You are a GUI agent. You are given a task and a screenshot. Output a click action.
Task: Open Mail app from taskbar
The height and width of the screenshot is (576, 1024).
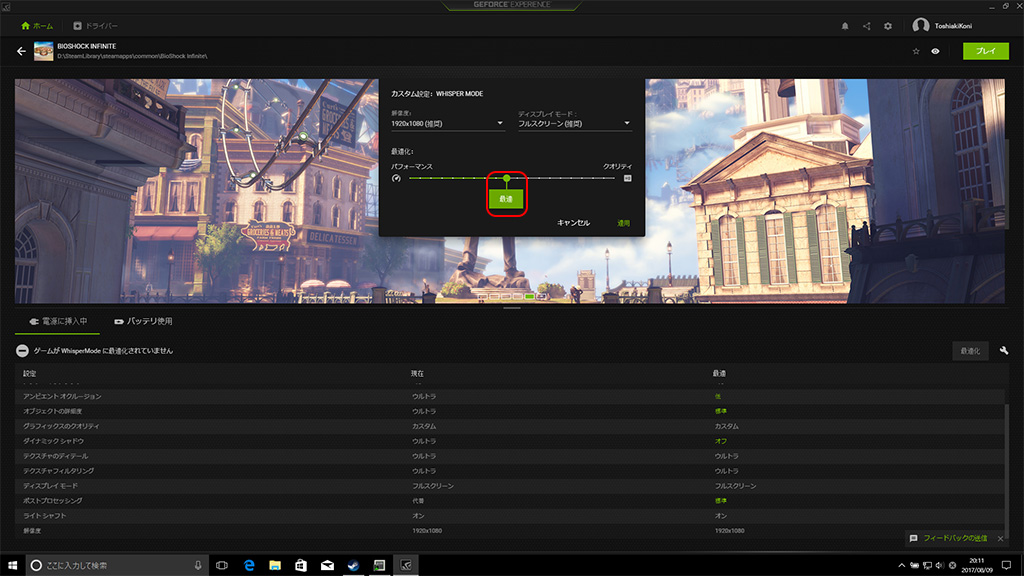point(327,565)
